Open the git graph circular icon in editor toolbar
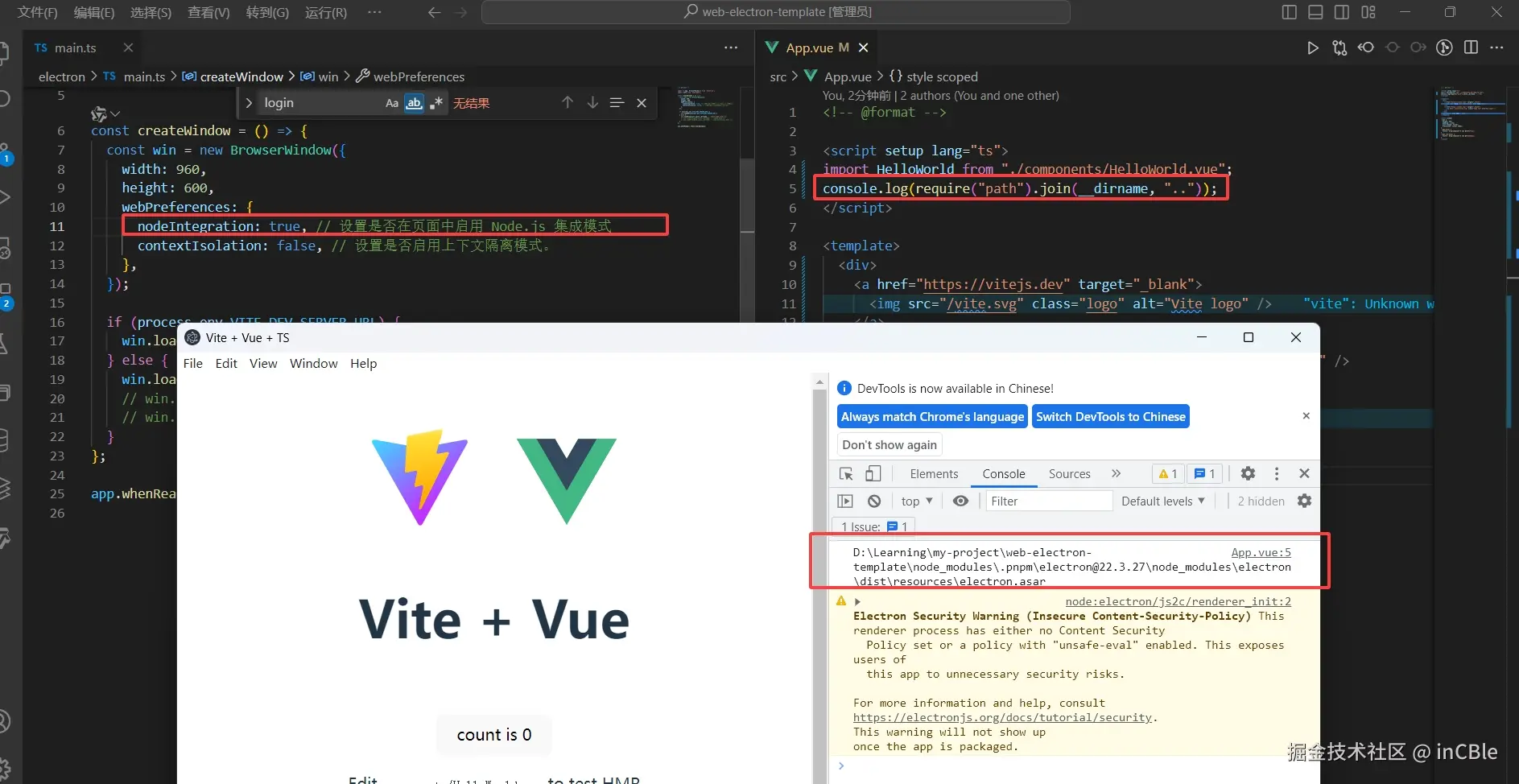 click(1445, 47)
